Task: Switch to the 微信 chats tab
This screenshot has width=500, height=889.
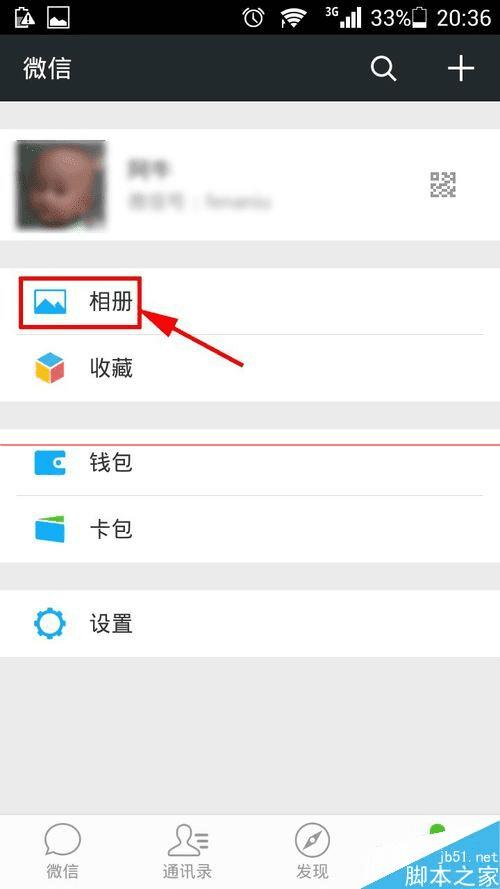Action: pyautogui.click(x=62, y=852)
